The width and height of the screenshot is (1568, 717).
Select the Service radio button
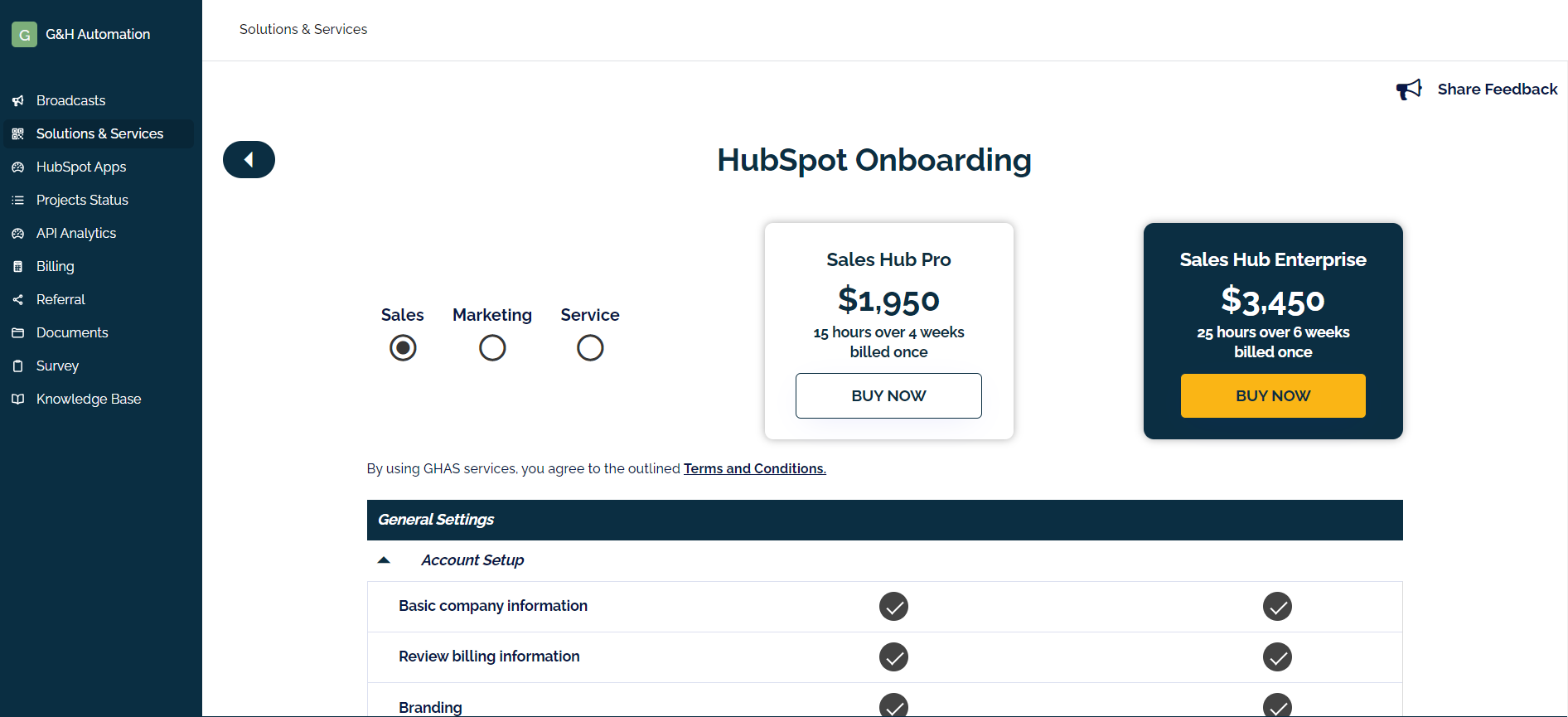coord(590,347)
